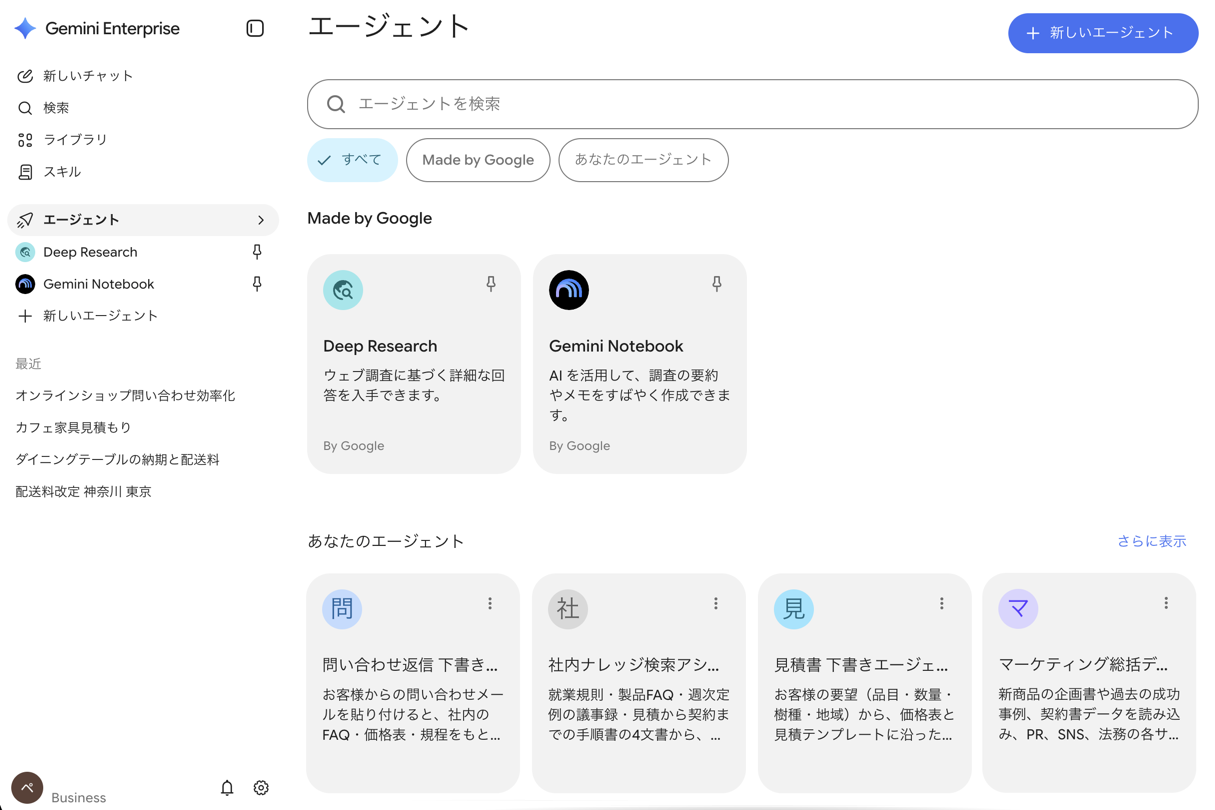Screen dimensions: 1215x810
Task: Click the 検索 magnifier icon in sidebar
Action: pos(25,108)
